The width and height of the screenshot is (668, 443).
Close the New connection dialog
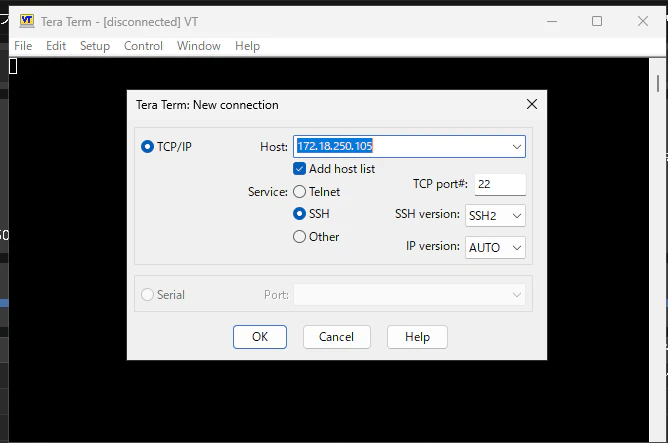click(x=532, y=104)
